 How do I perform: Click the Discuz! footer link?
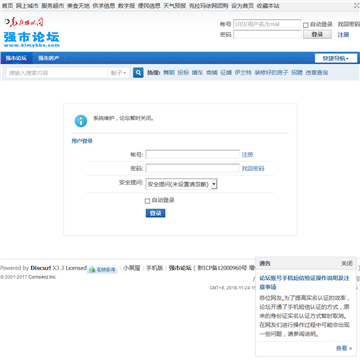point(41,268)
